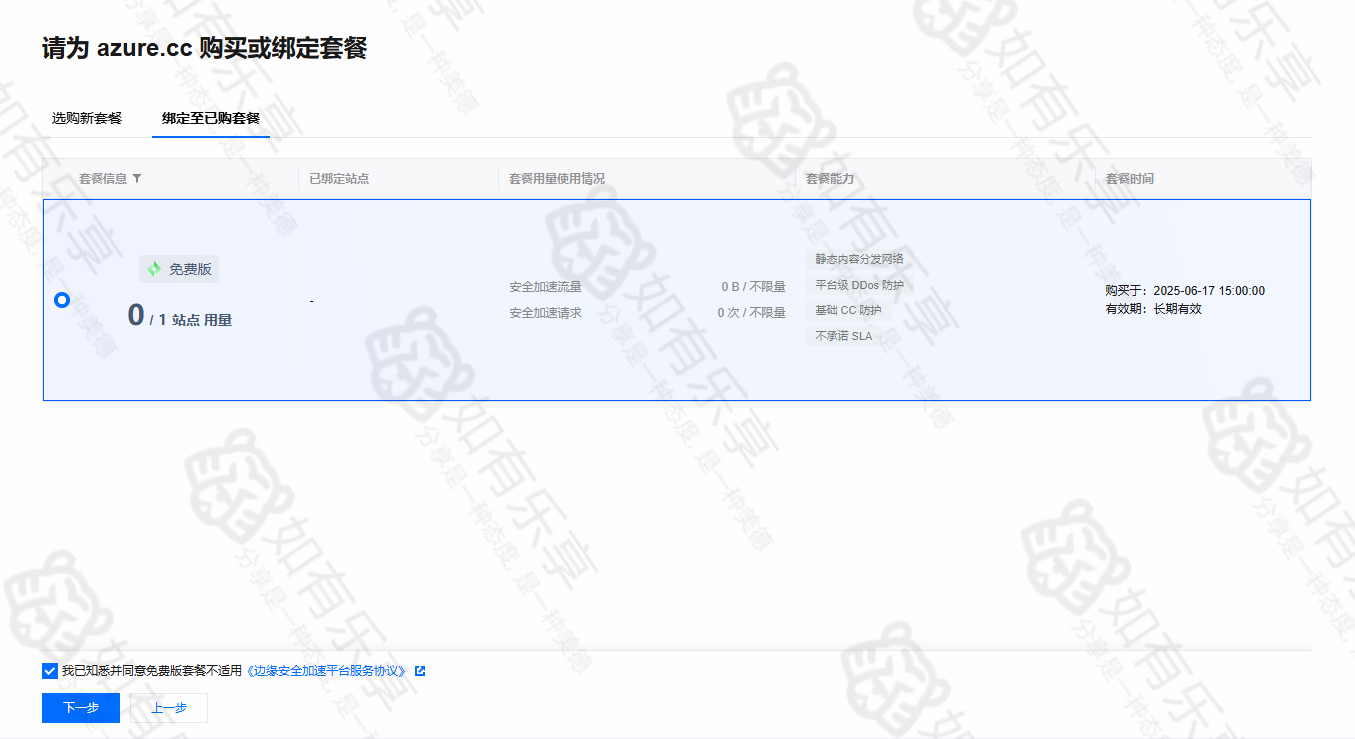Open the filter icon beside 套餐信息
Viewport: 1355px width, 739px height.
137,179
